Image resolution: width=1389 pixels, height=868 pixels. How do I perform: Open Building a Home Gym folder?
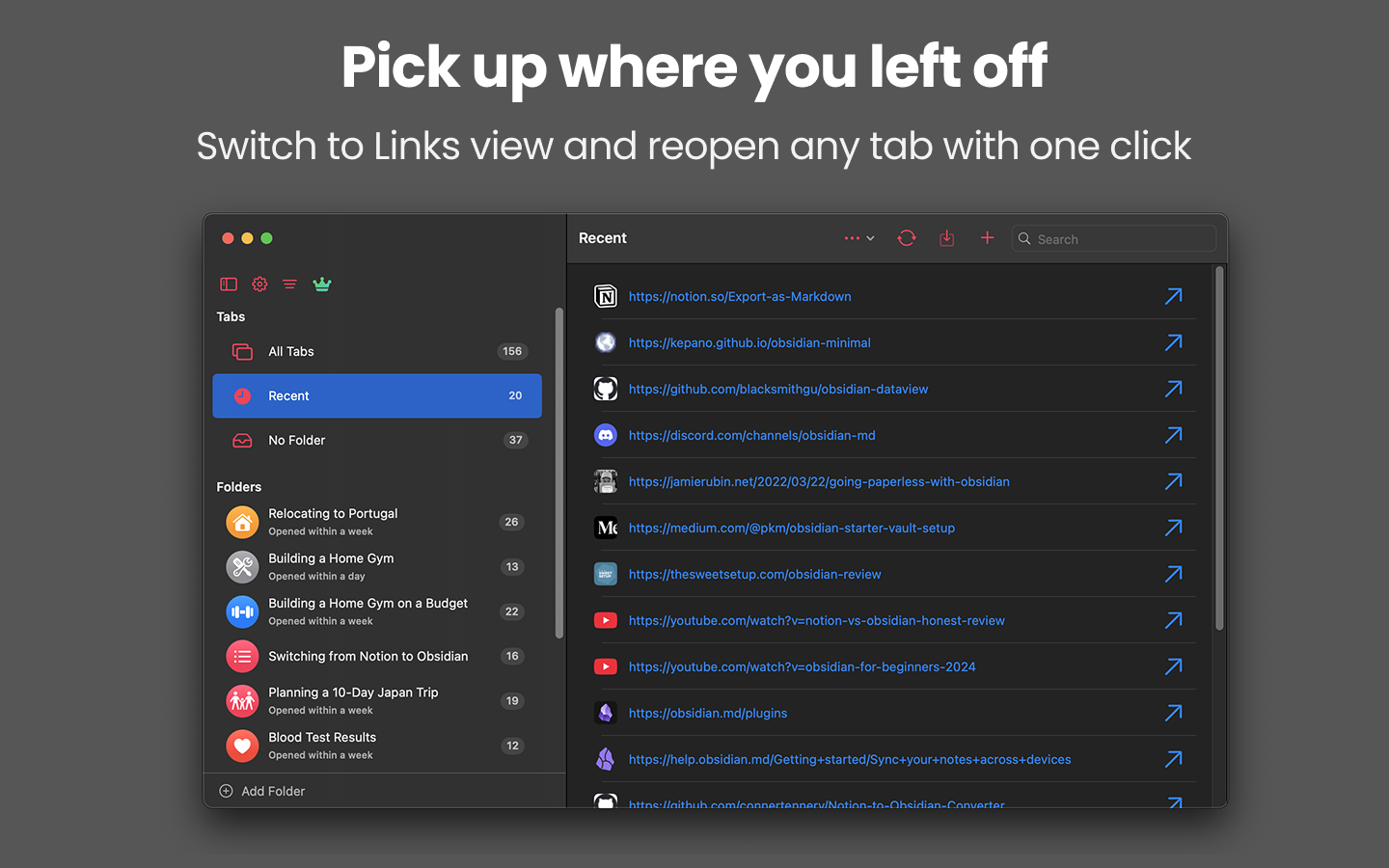377,567
